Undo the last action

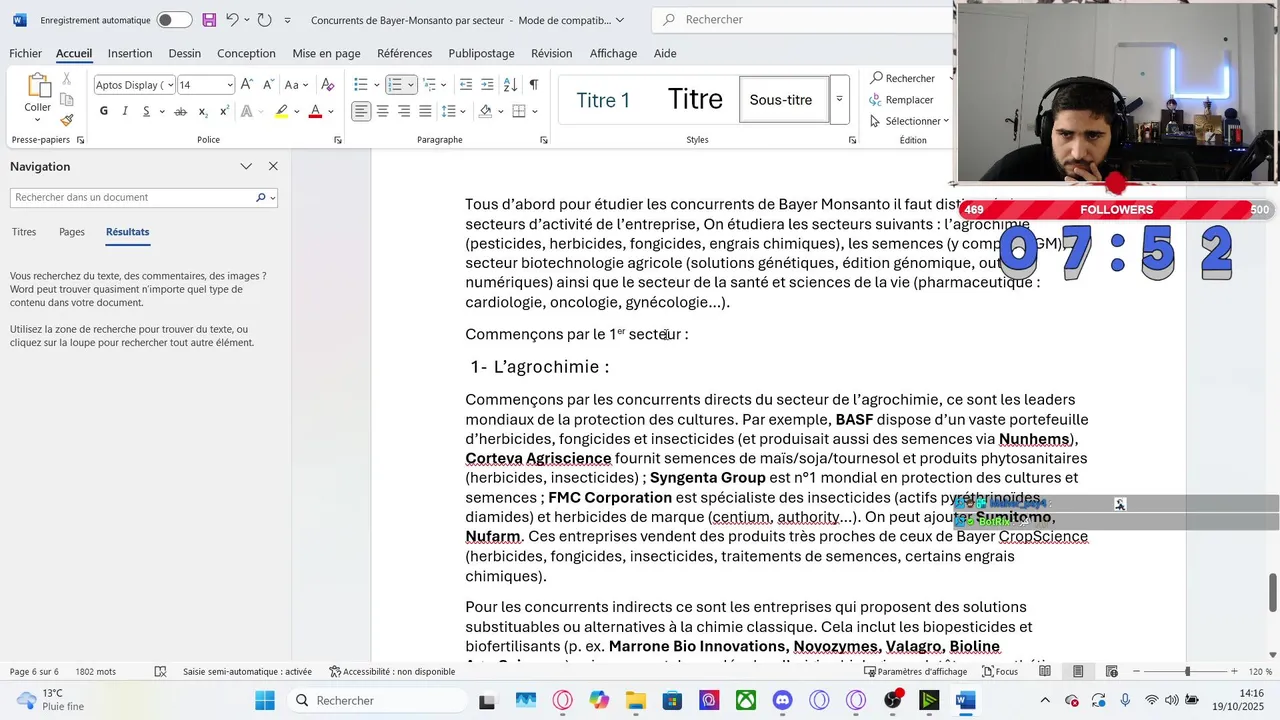233,20
